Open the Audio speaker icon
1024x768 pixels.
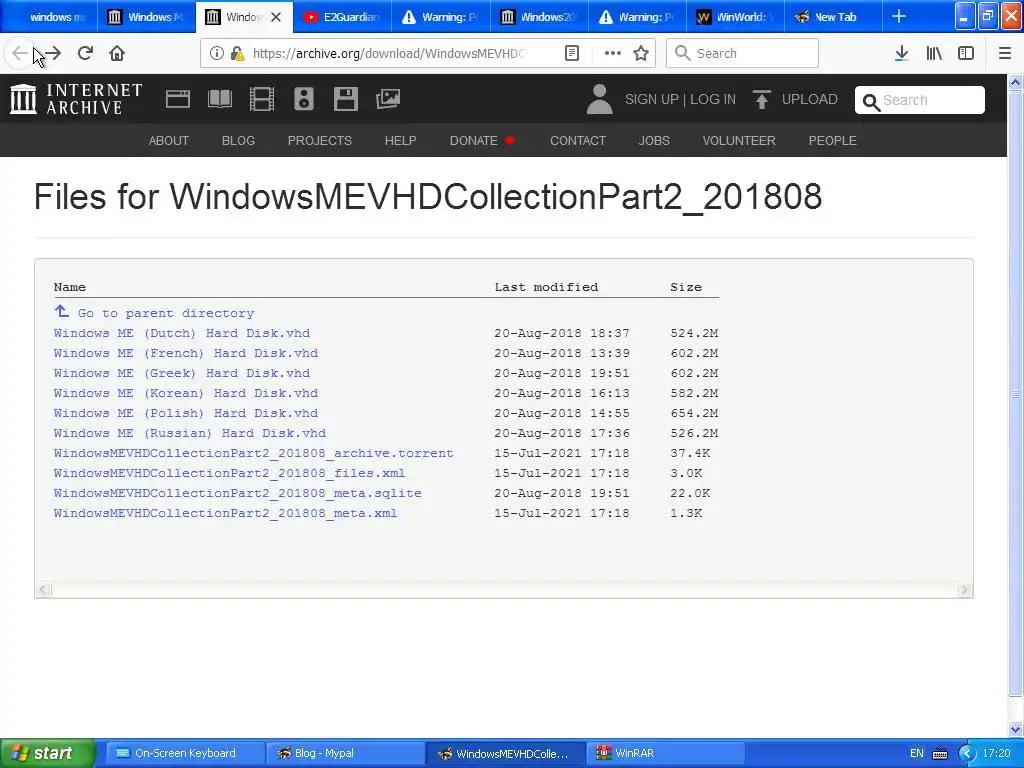click(304, 99)
